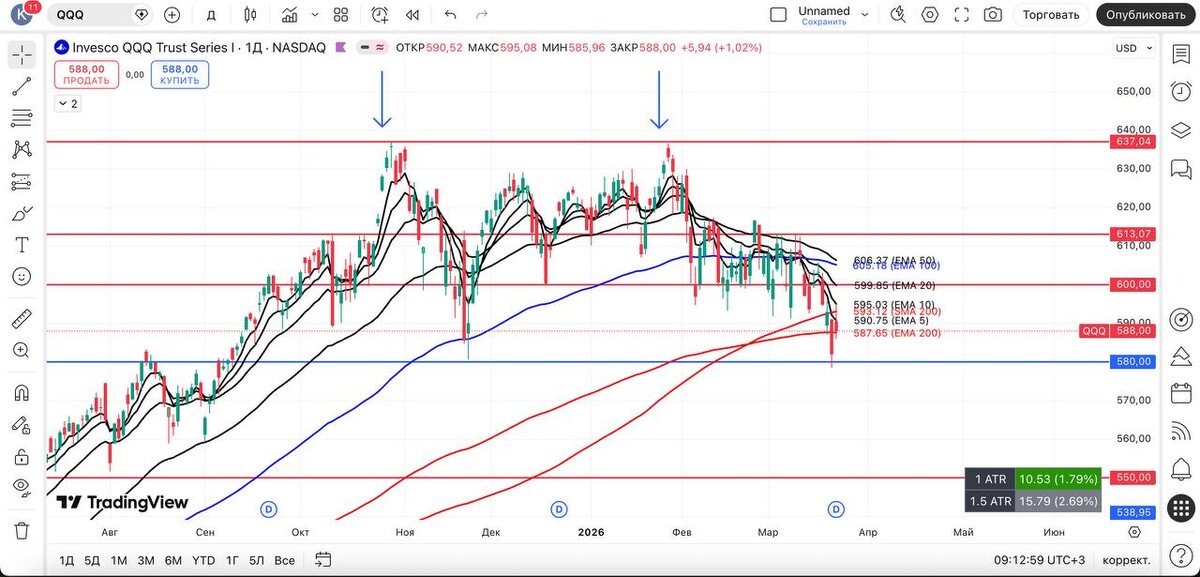Screen dimensions: 1200x577
Task: Open the forecasting and measurement tools
Action: click(21, 182)
